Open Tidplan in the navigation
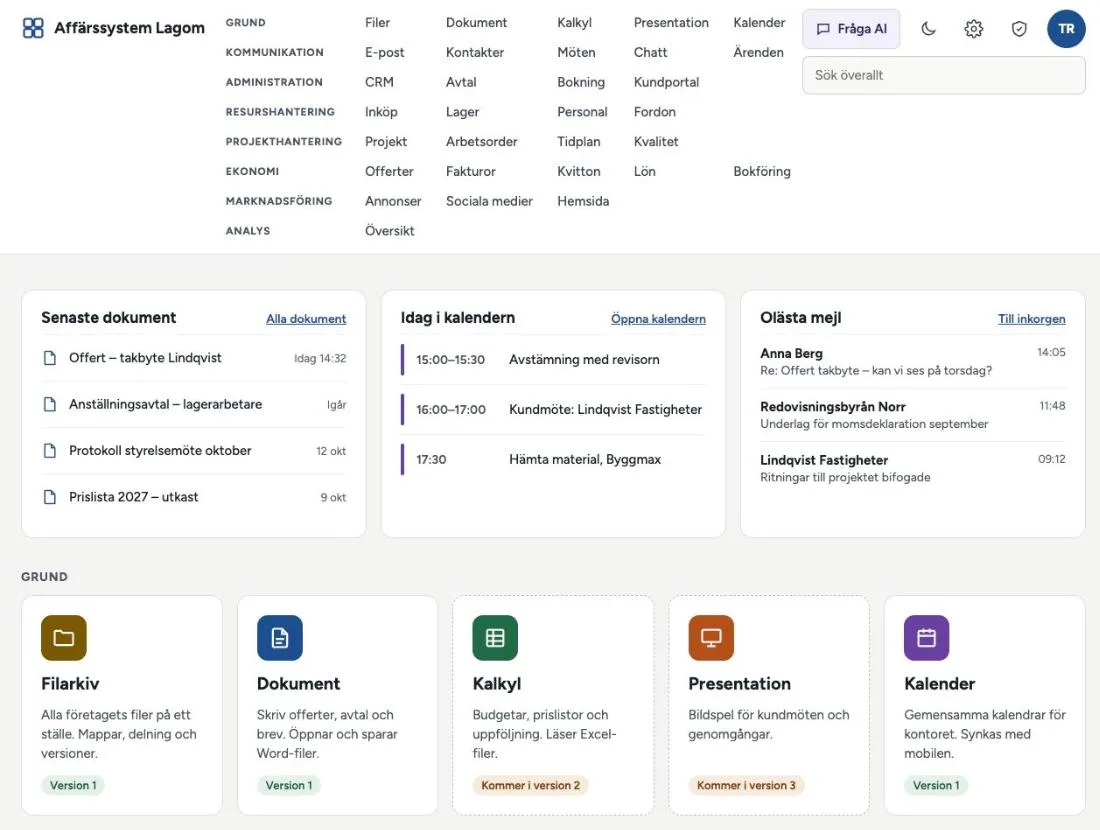The image size is (1100, 830). coord(579,142)
